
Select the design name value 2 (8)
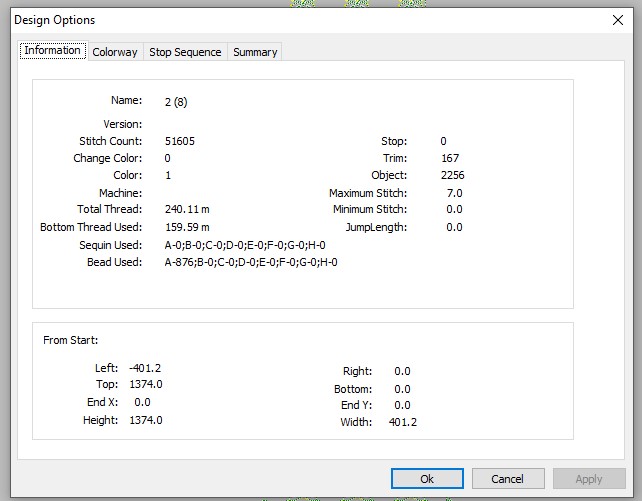tap(176, 102)
